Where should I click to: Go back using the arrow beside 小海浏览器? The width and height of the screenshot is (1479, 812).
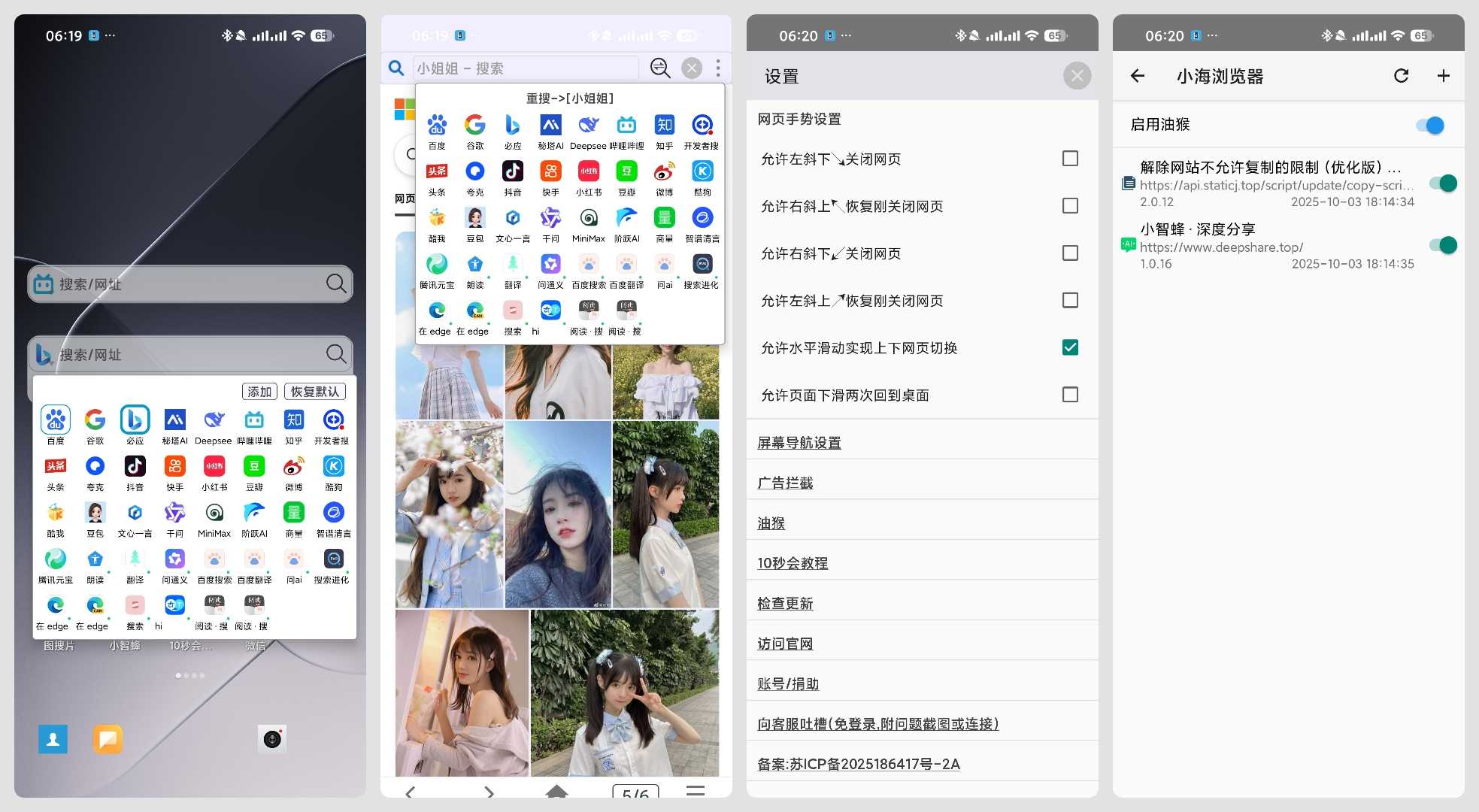tap(1138, 76)
